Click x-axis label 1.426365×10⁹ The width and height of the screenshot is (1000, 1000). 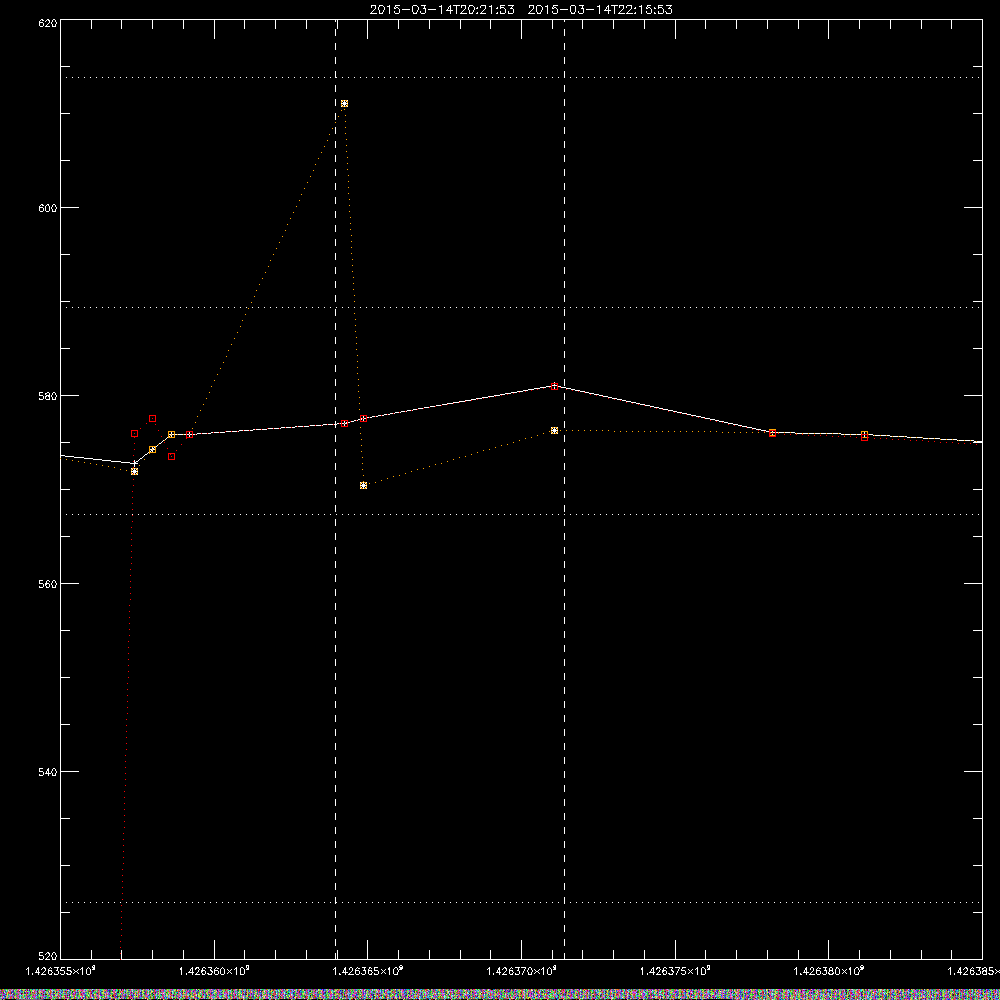point(368,971)
